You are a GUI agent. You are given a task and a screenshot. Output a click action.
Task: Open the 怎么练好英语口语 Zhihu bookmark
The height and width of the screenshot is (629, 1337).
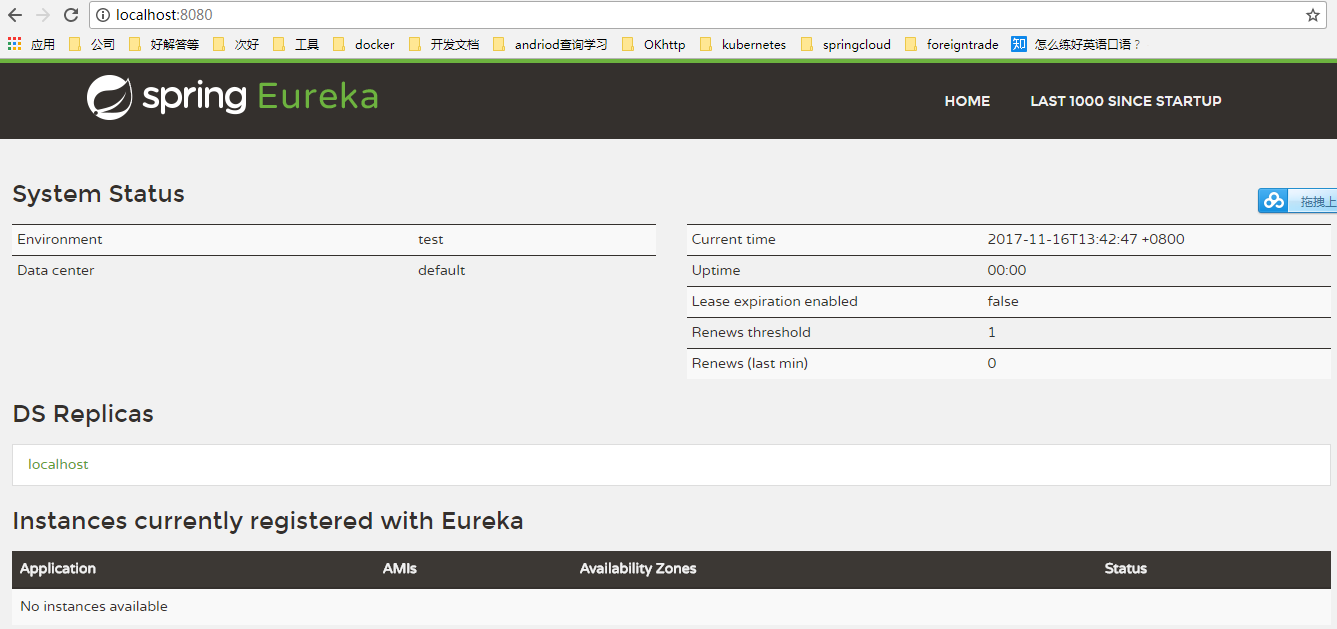(1076, 44)
